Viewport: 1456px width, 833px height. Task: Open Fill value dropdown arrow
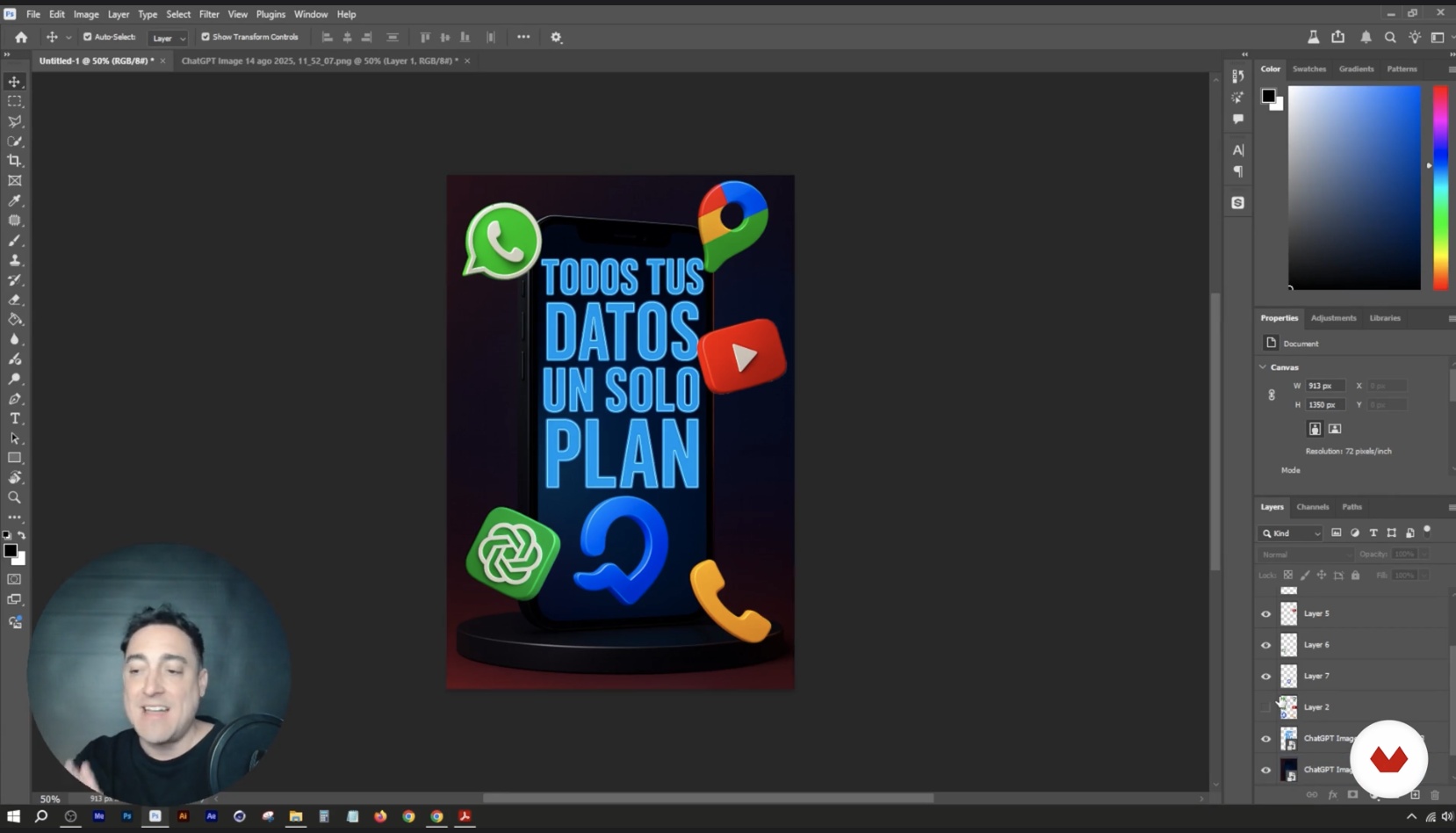pos(1424,576)
